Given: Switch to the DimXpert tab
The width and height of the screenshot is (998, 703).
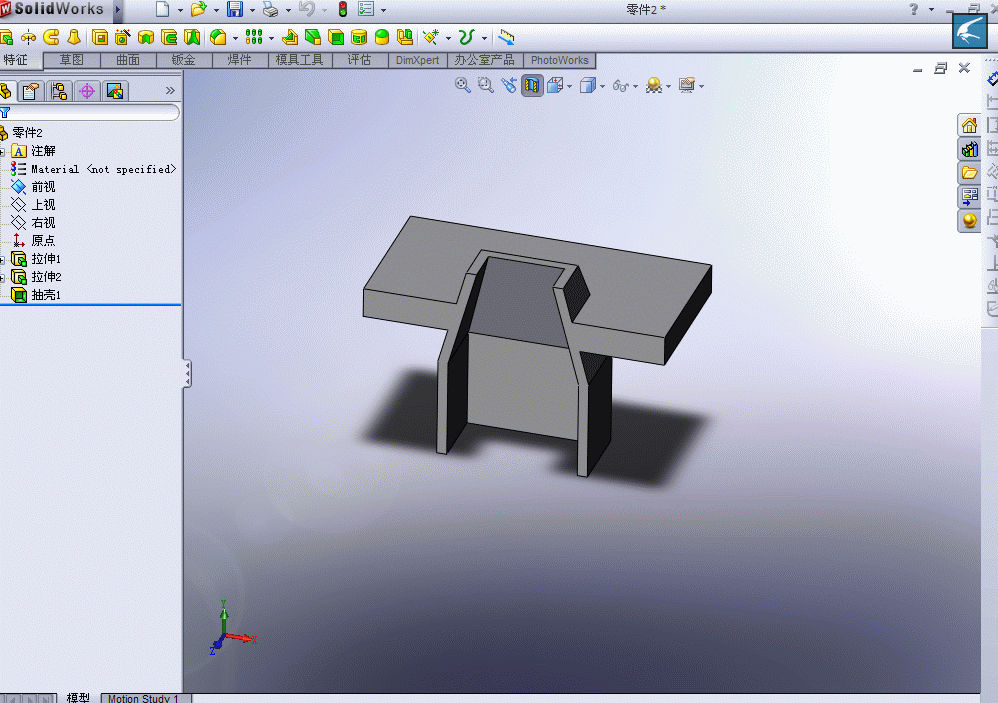Looking at the screenshot, I should point(417,60).
